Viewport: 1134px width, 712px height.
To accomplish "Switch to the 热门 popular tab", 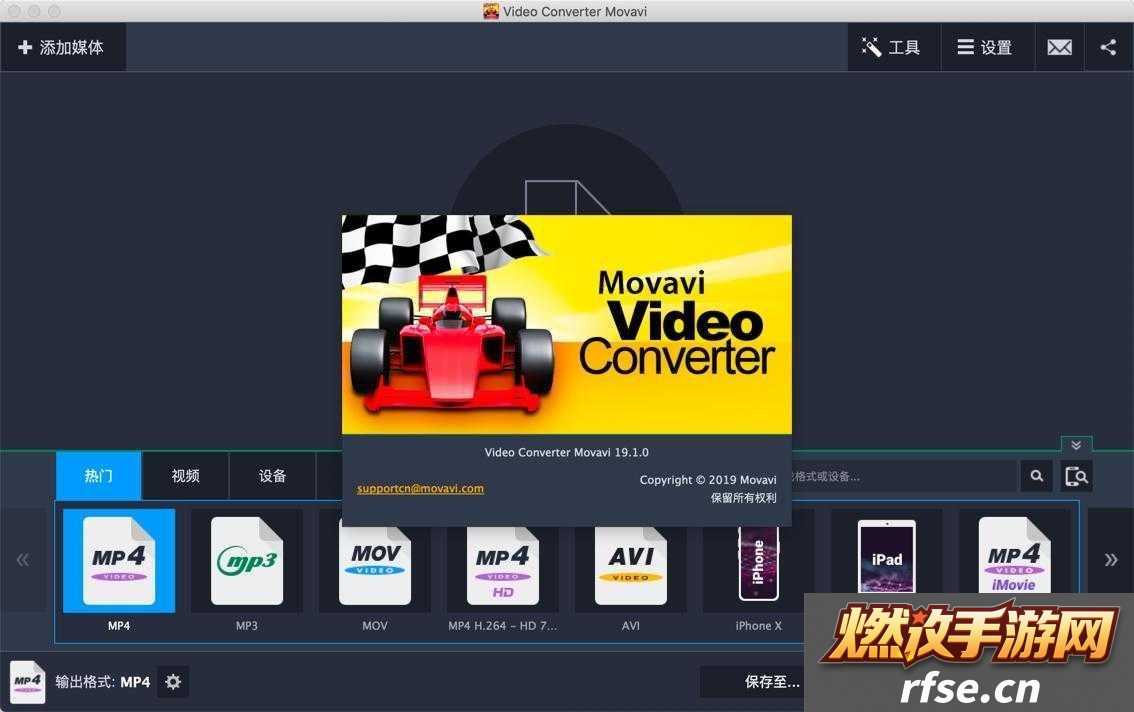I will click(x=98, y=475).
